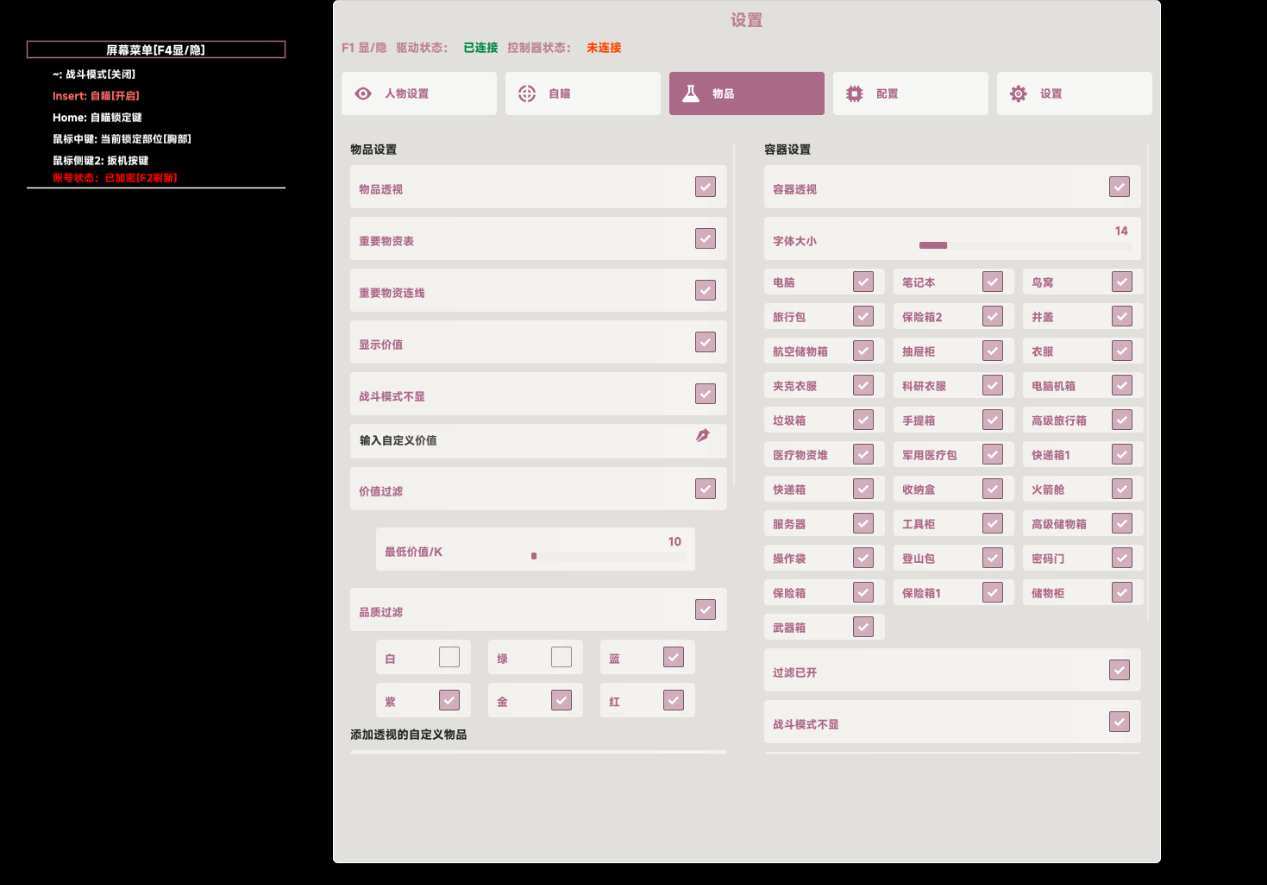The image size is (1267, 885).
Task: Disable the 容器透视 checkbox
Action: pos(1119,187)
